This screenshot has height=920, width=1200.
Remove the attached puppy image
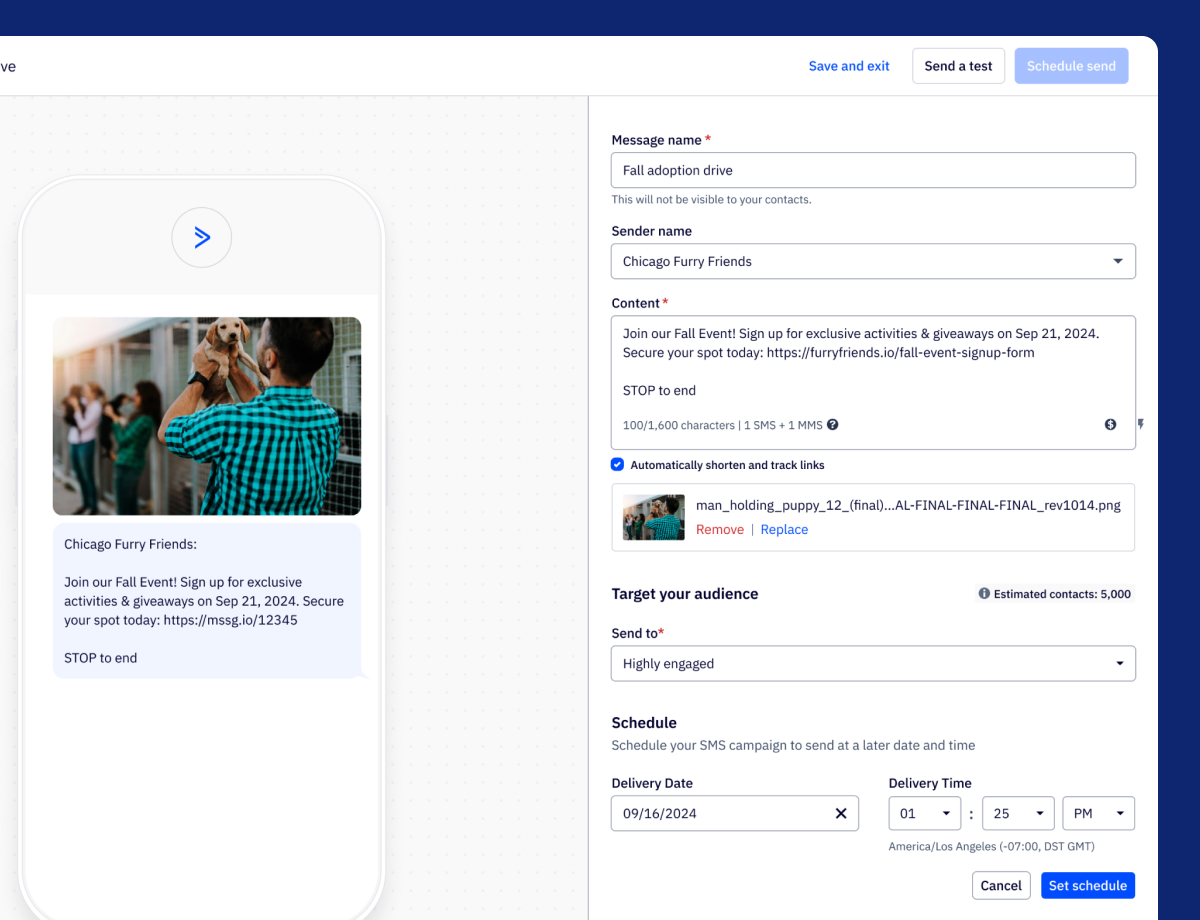[720, 530]
